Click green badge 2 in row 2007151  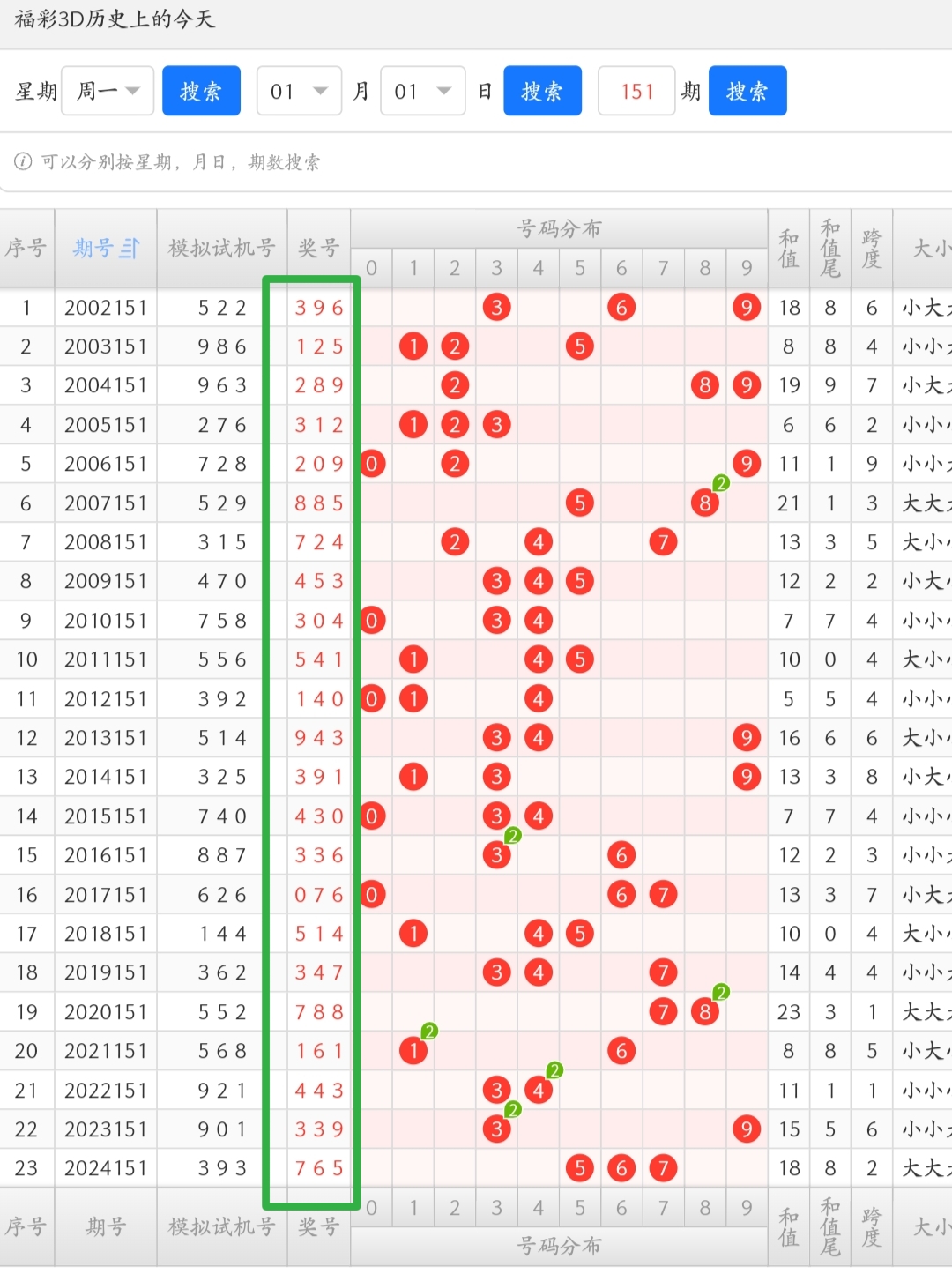pyautogui.click(x=721, y=483)
